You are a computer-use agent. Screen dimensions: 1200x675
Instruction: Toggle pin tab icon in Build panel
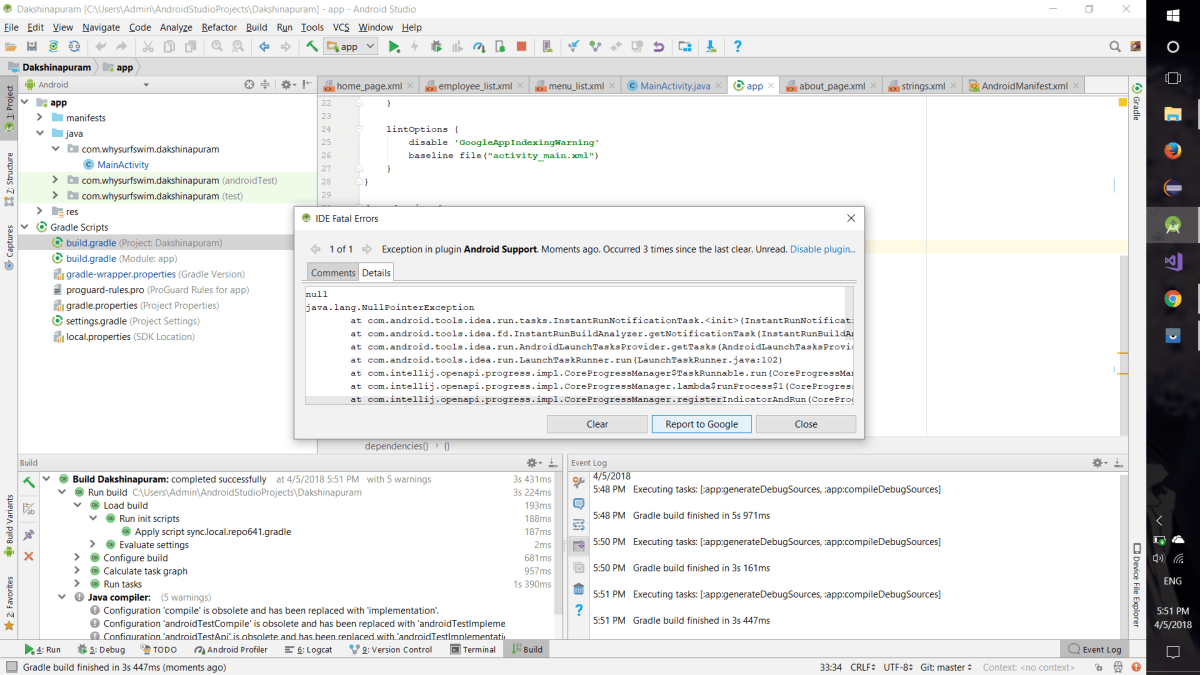tap(29, 534)
